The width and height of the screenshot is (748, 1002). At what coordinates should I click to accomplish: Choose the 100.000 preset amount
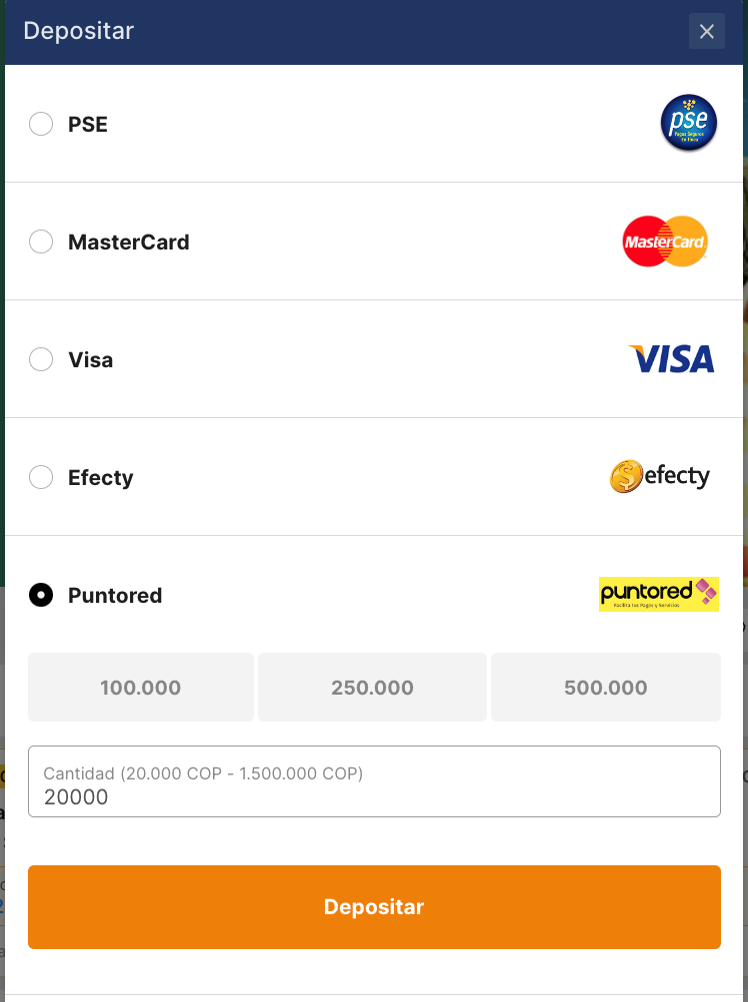(x=141, y=687)
